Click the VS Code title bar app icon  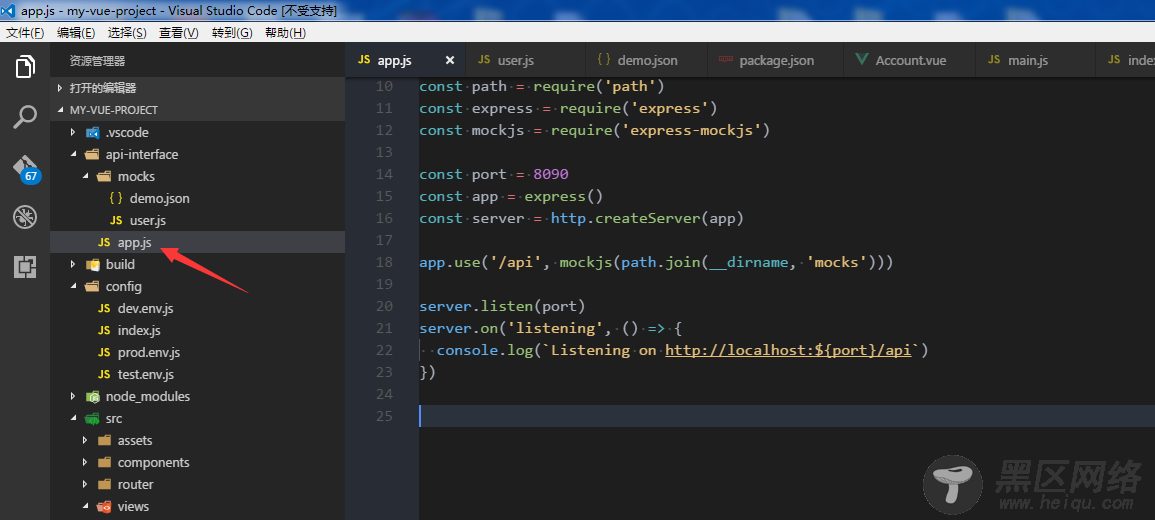(8, 10)
